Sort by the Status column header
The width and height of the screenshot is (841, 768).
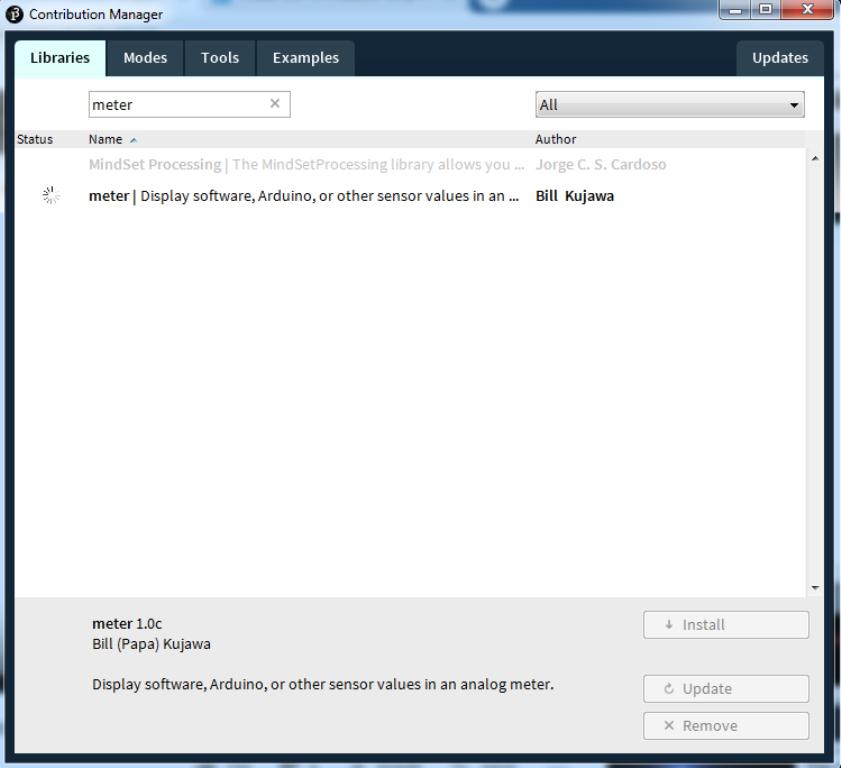pos(35,139)
